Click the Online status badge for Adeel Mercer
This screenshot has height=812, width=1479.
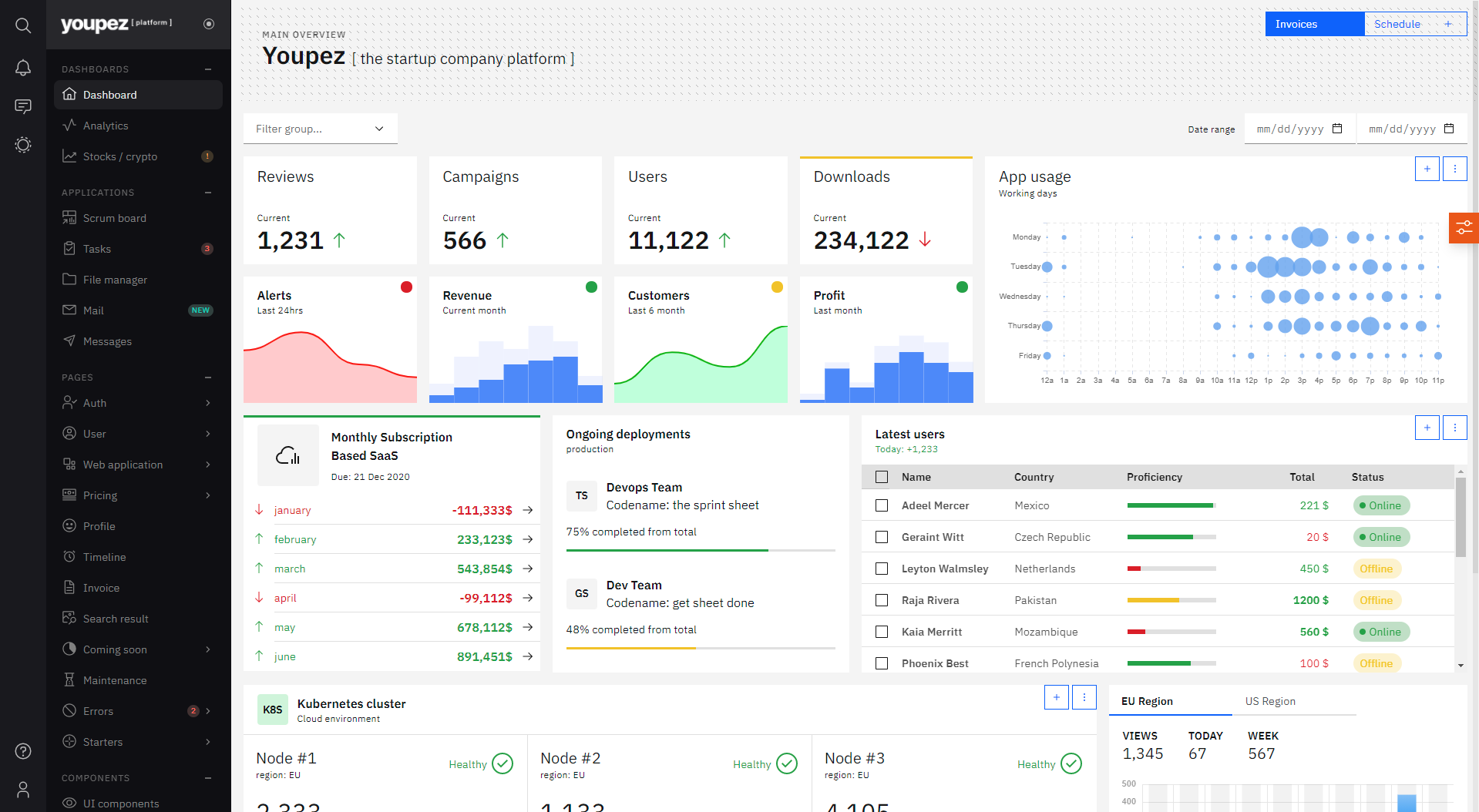tap(1381, 505)
